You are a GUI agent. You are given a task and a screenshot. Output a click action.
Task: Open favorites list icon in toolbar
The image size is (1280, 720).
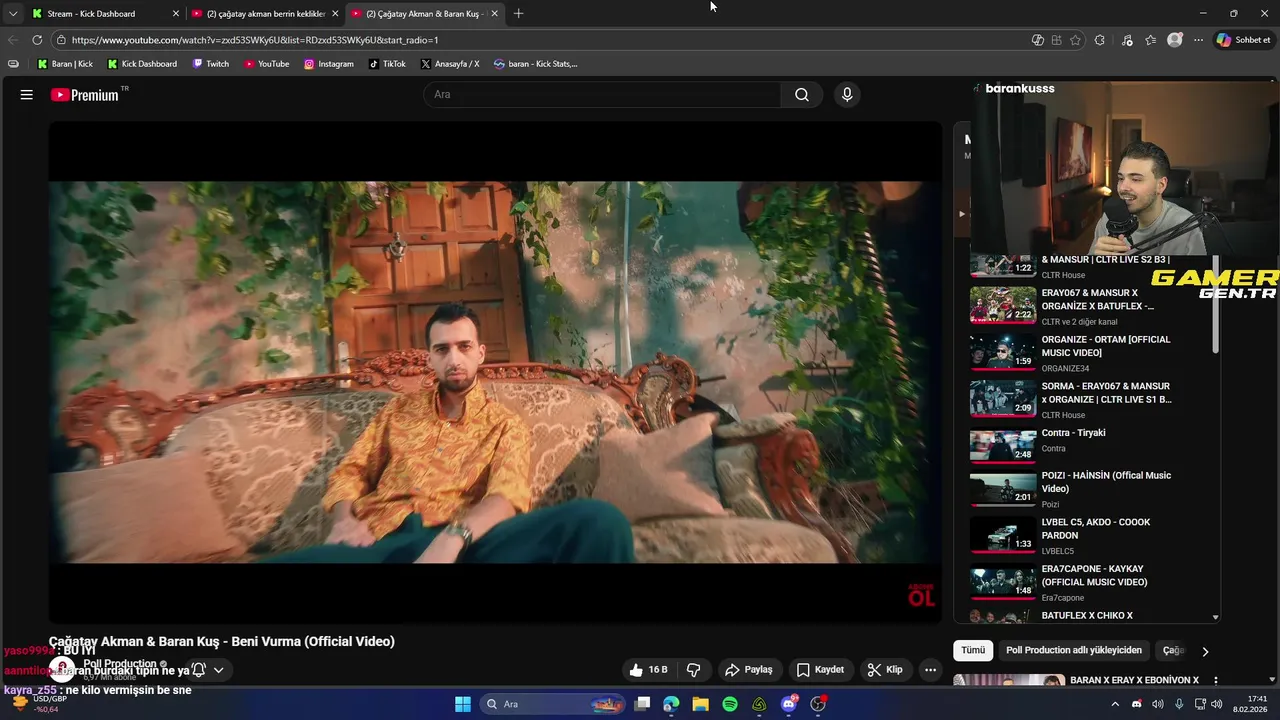point(1151,40)
